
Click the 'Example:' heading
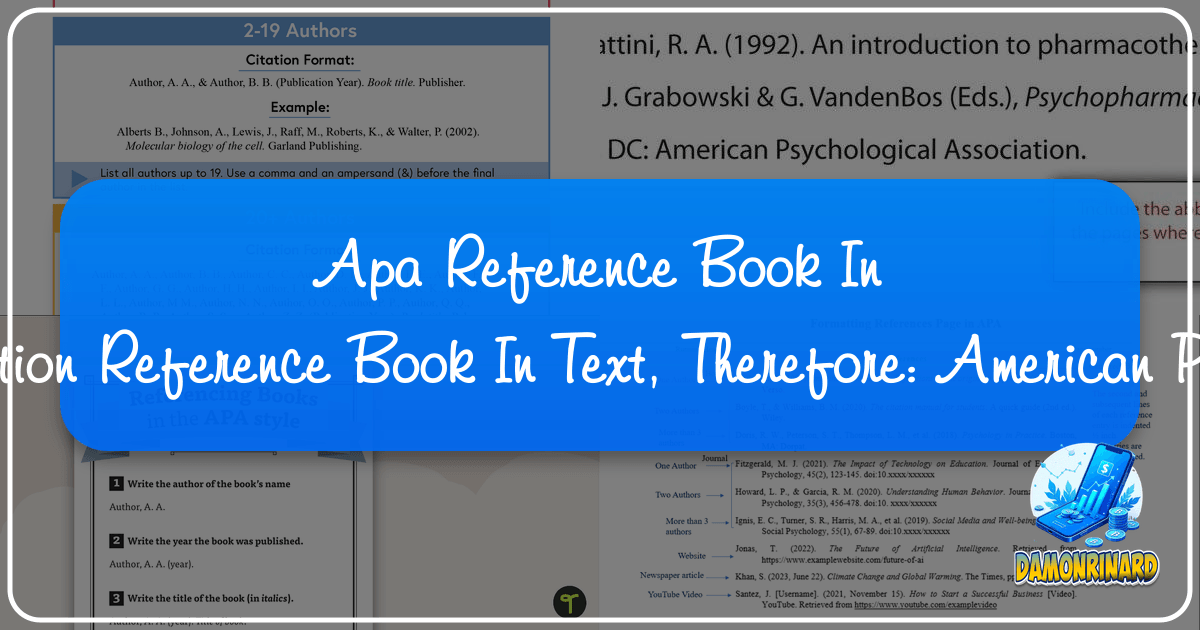click(x=300, y=108)
